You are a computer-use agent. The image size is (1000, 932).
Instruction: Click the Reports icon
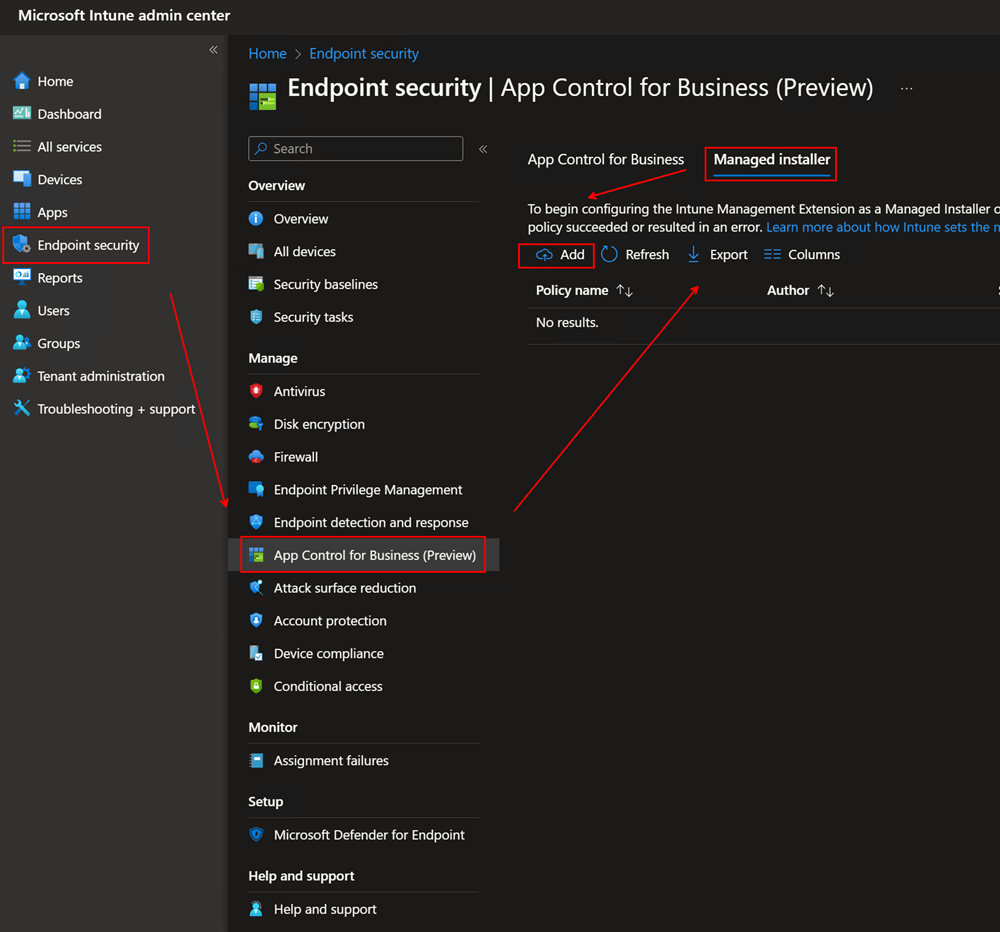coord(22,277)
